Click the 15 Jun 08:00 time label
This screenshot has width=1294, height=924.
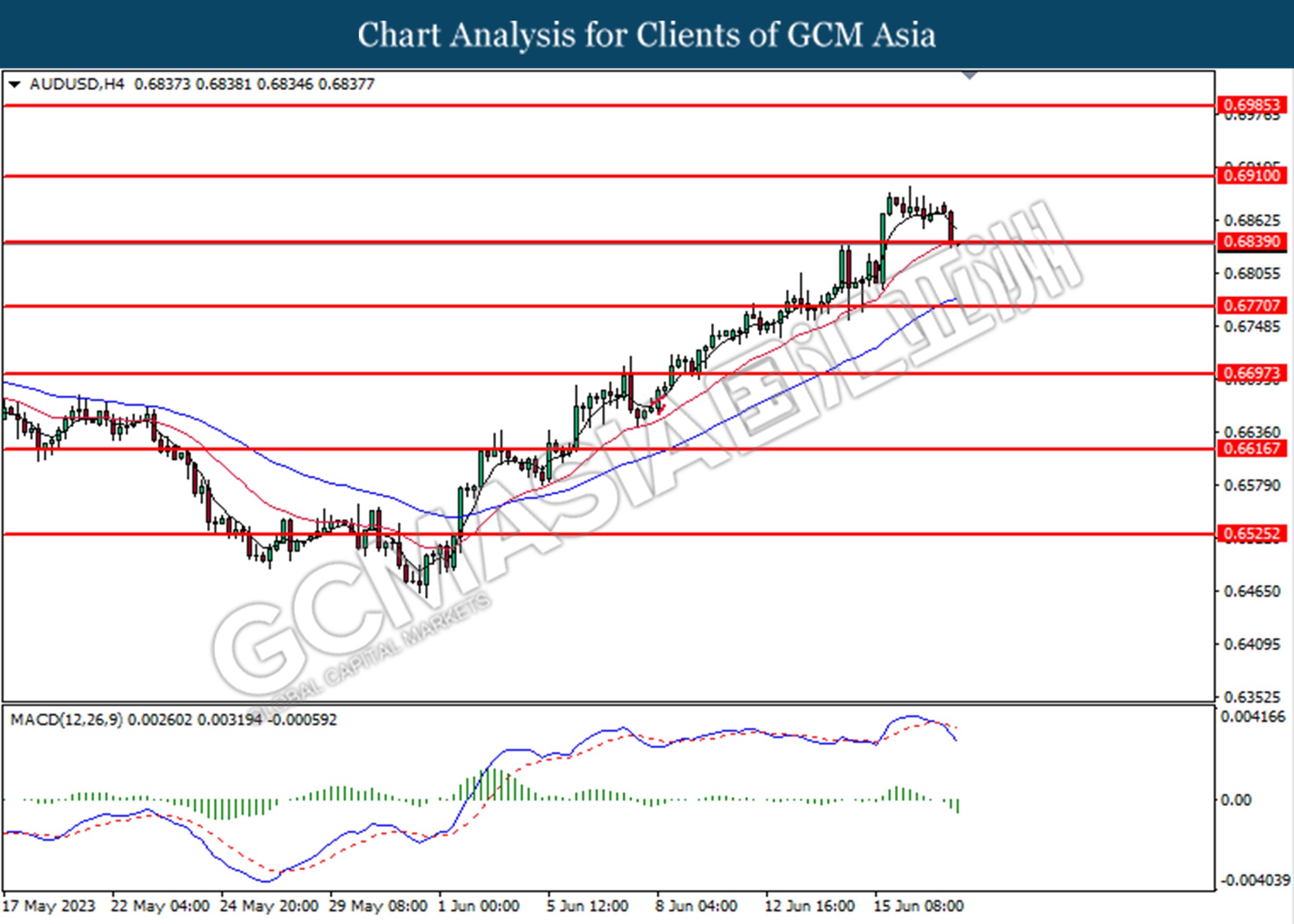[x=919, y=906]
